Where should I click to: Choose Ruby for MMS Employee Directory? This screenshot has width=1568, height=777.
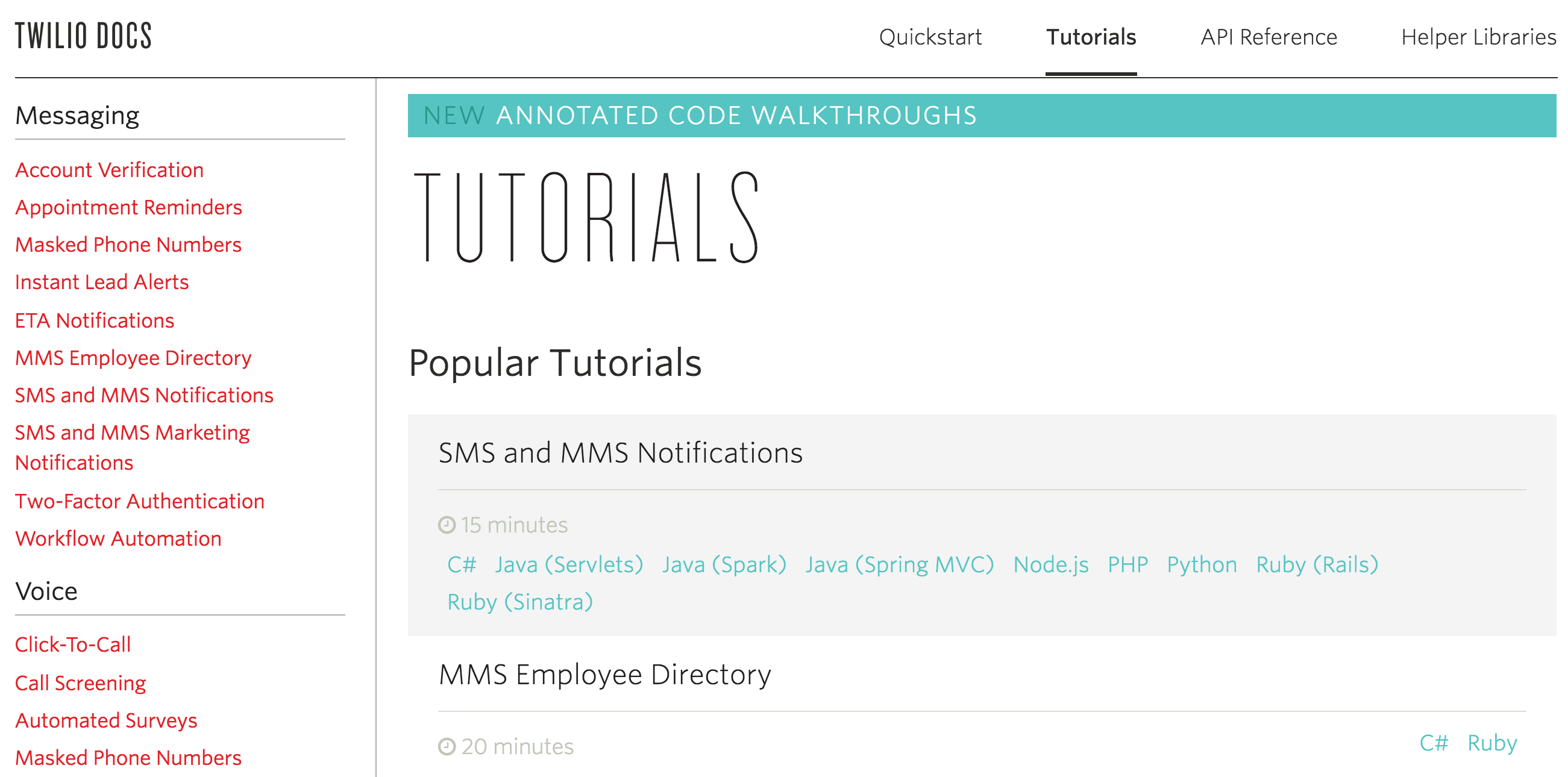tap(1492, 743)
